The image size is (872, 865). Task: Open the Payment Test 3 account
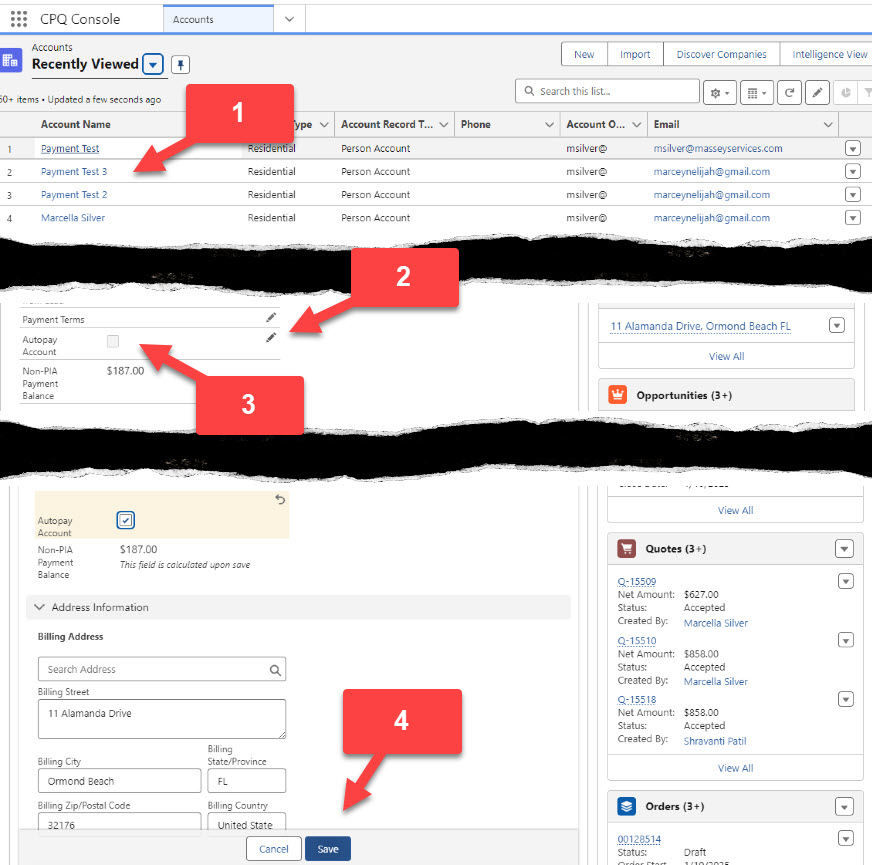click(x=74, y=172)
